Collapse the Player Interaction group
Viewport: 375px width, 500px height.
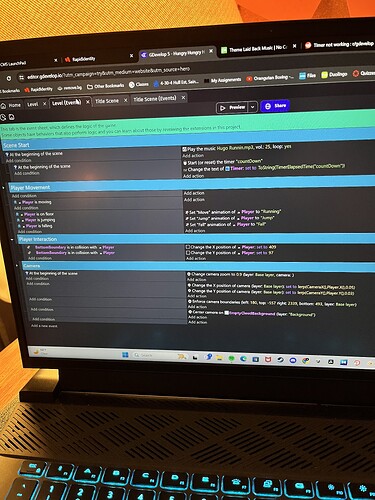click(12, 239)
